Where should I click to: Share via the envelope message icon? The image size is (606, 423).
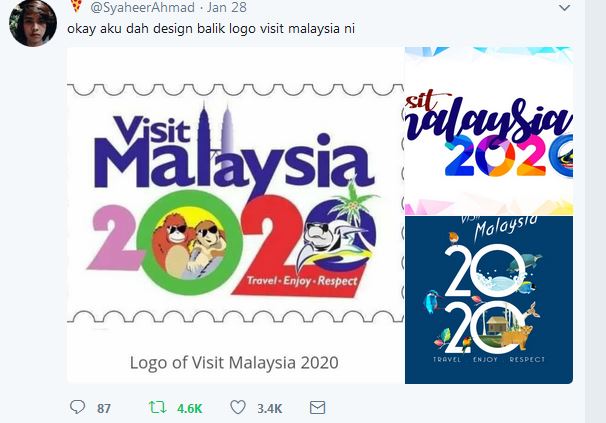(x=317, y=408)
